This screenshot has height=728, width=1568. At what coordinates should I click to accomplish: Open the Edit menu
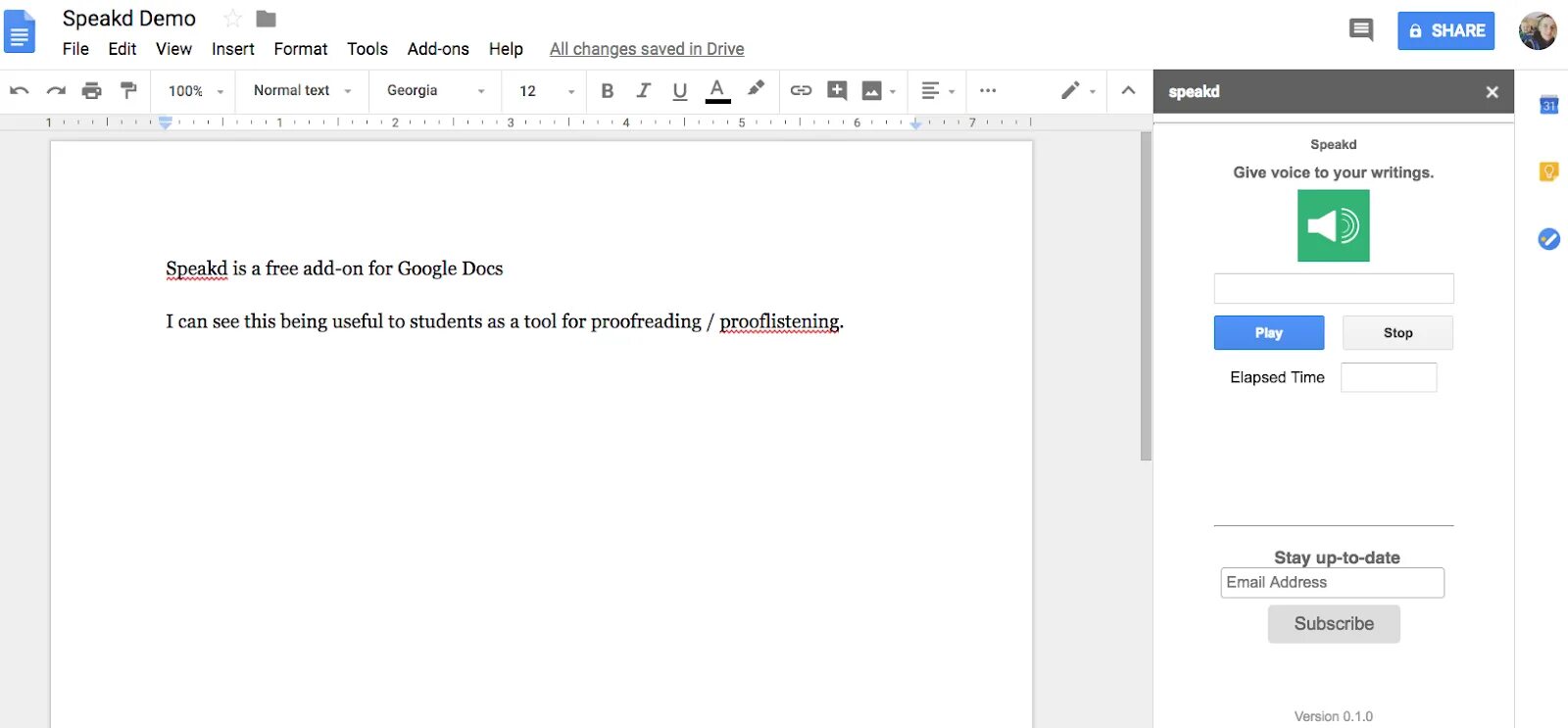coord(122,49)
